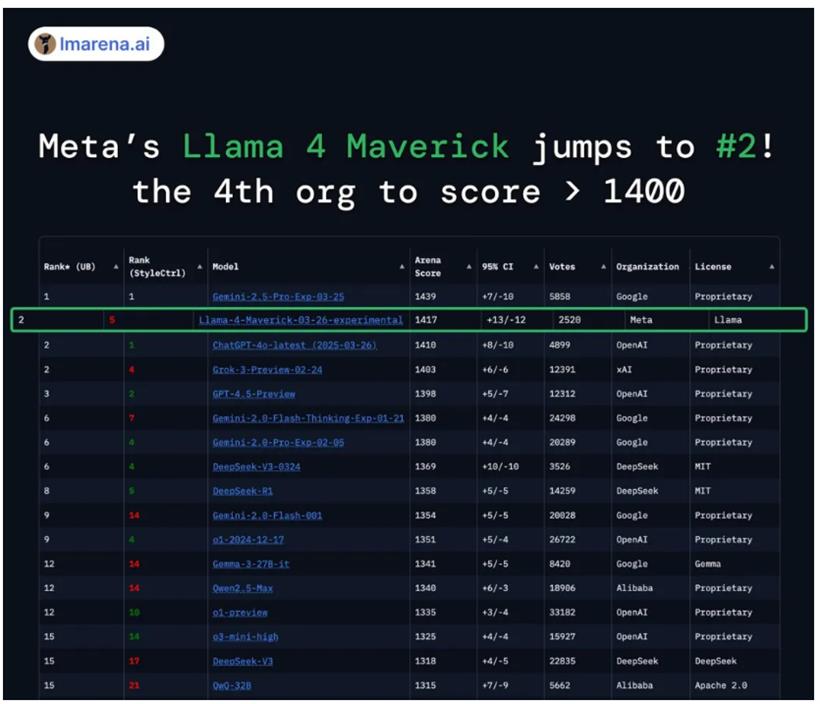Click the 2520 votes value
This screenshot has height=704, width=820.
(570, 320)
